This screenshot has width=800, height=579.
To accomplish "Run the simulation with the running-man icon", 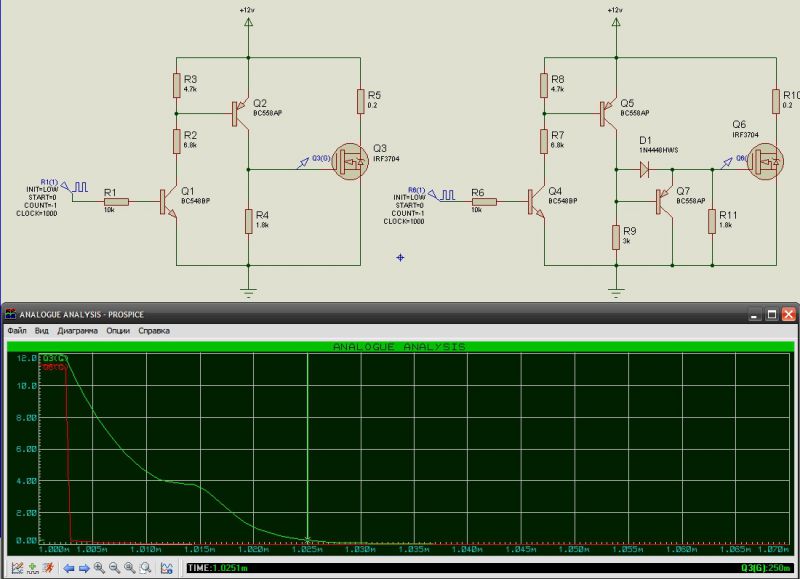I will (x=48, y=568).
